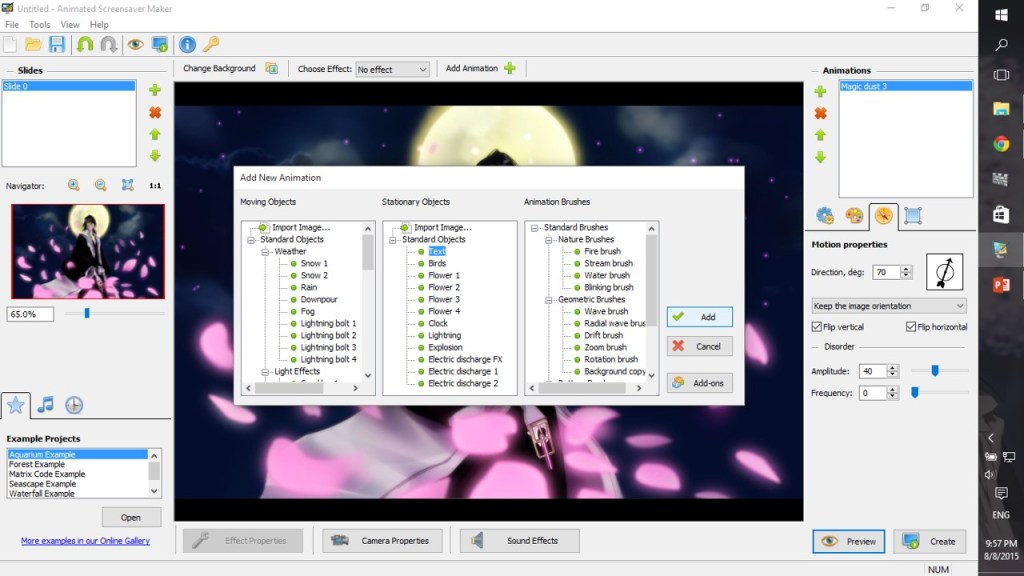The height and width of the screenshot is (576, 1024).
Task: Collapse the Geometric Brushes node
Action: tap(549, 300)
